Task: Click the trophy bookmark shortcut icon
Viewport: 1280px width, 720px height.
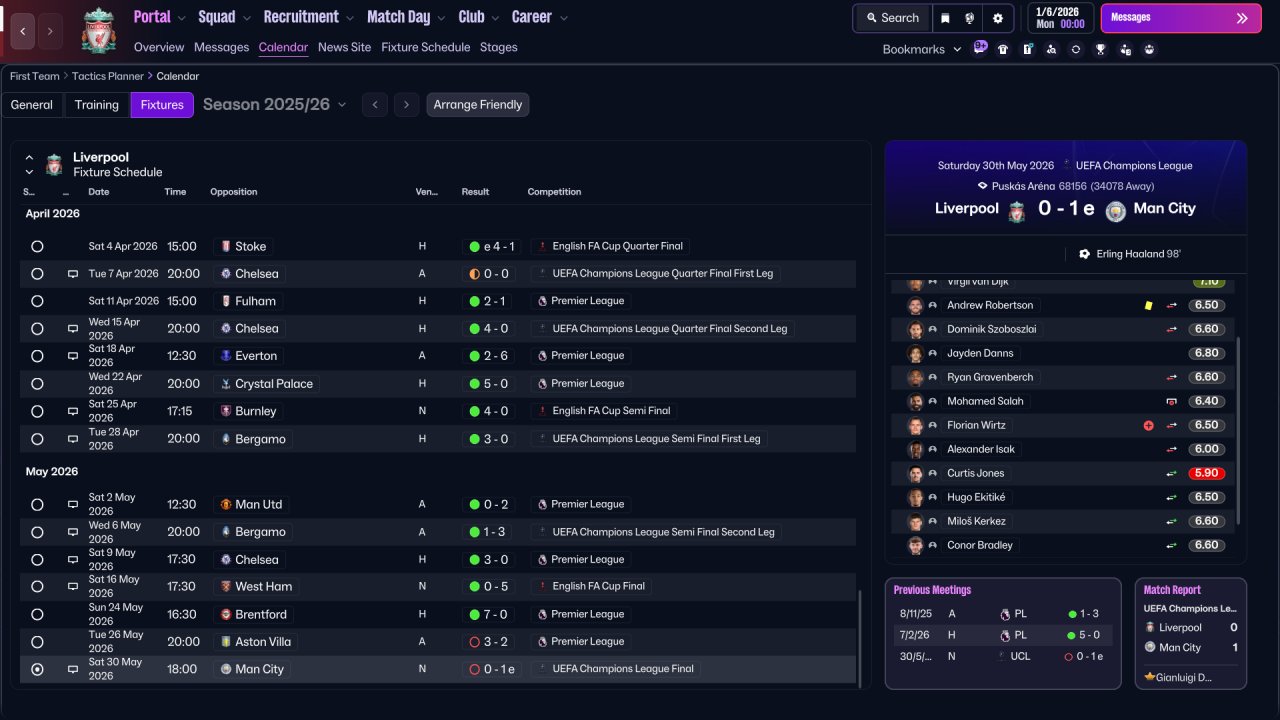Action: [1100, 49]
